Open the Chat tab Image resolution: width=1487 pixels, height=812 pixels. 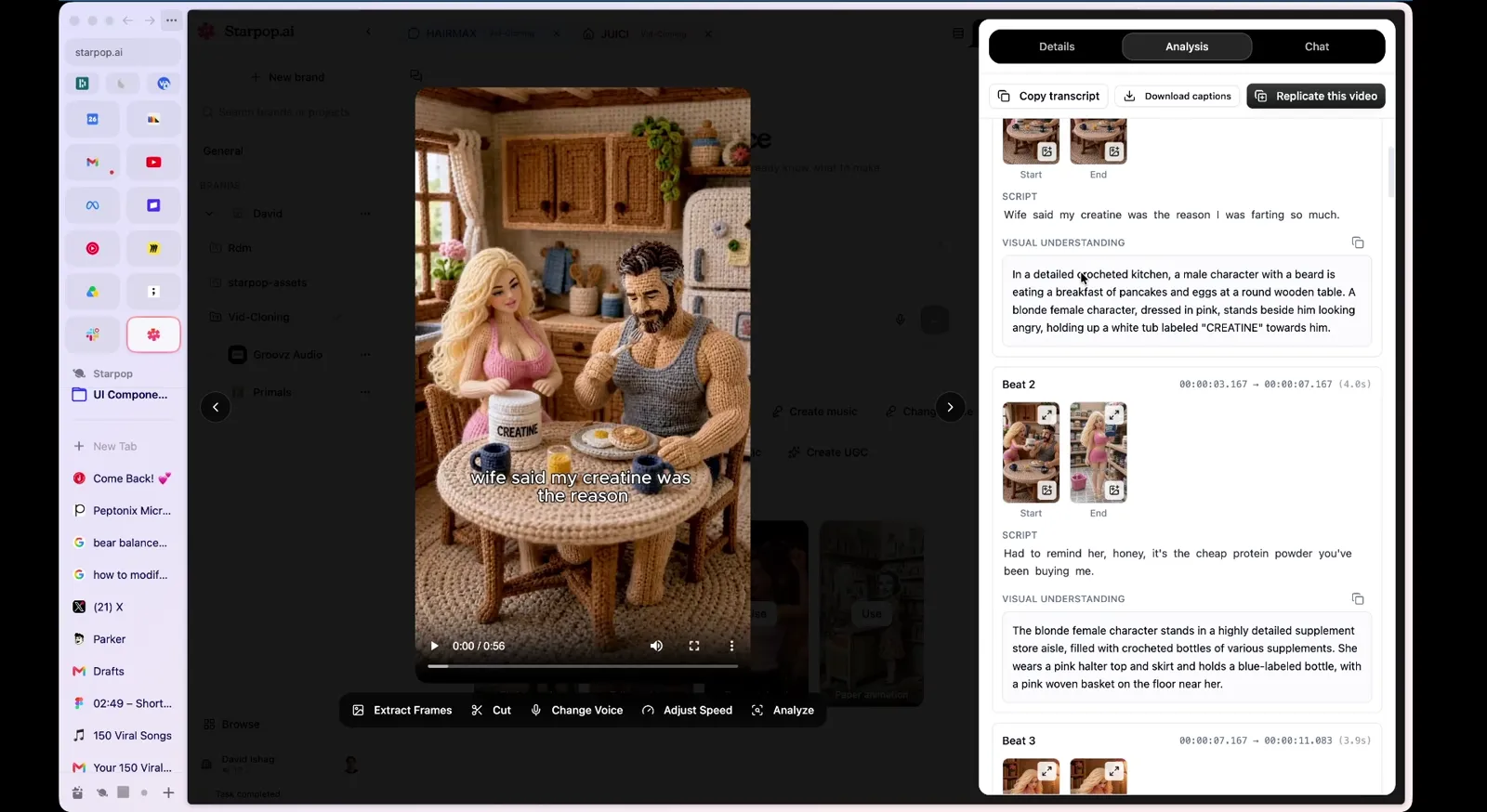(x=1317, y=46)
